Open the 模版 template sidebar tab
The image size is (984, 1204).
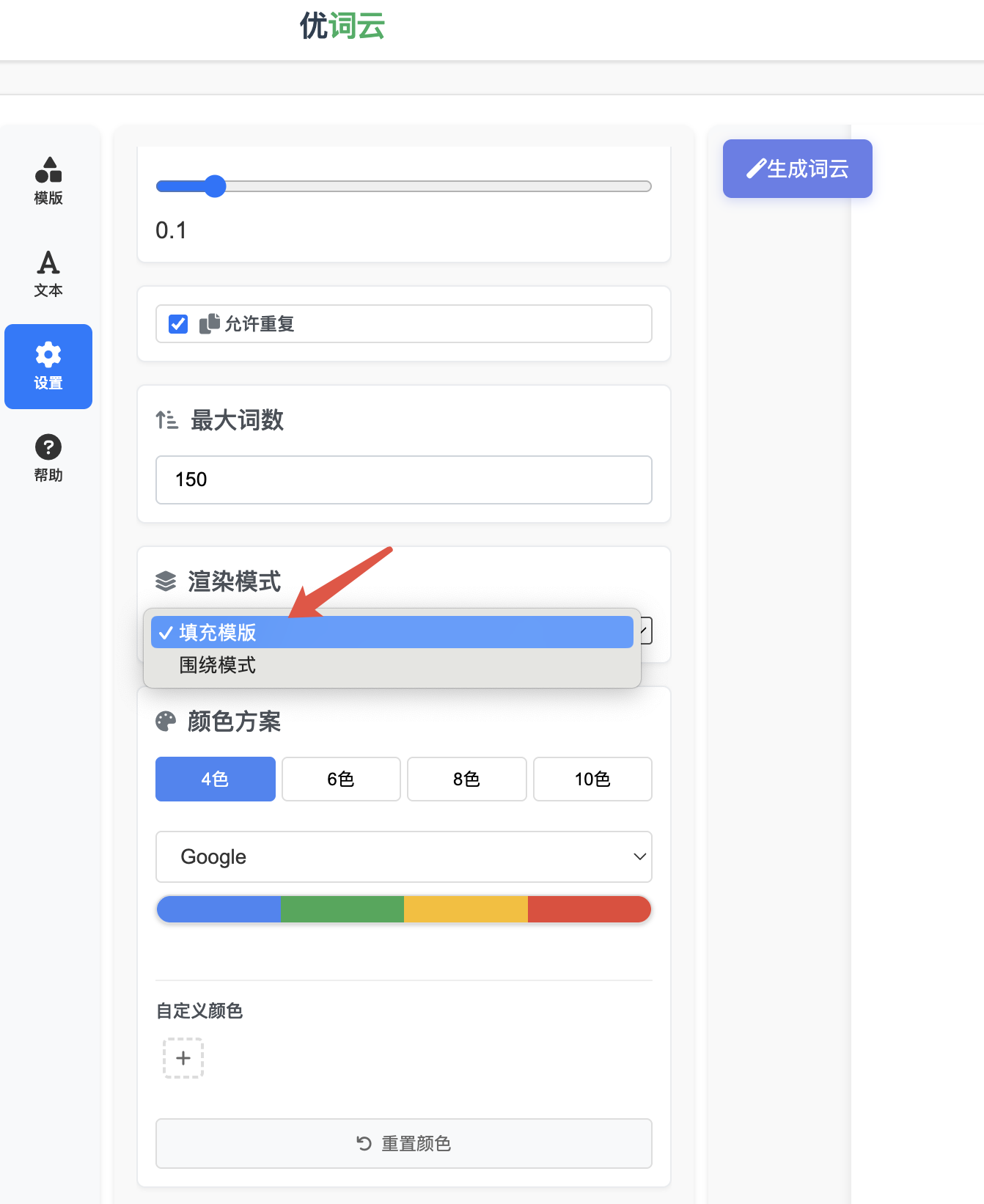click(48, 181)
